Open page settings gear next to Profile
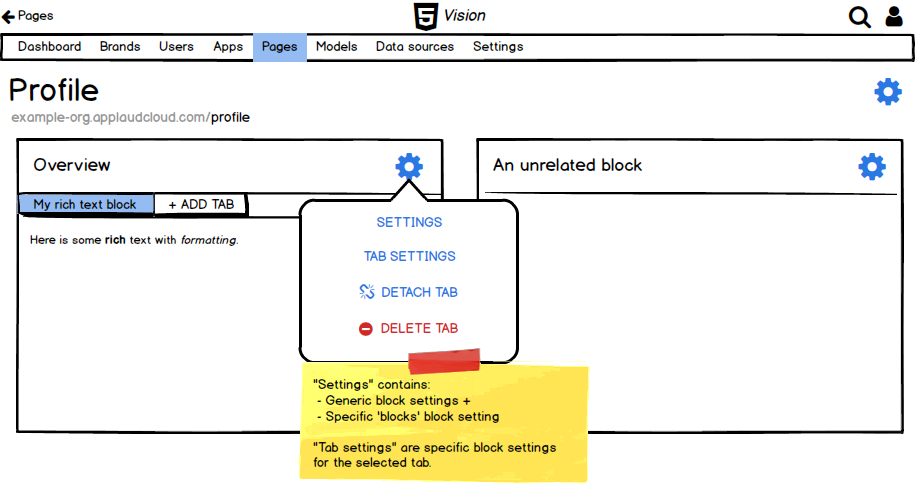915x483 pixels. pyautogui.click(x=887, y=92)
